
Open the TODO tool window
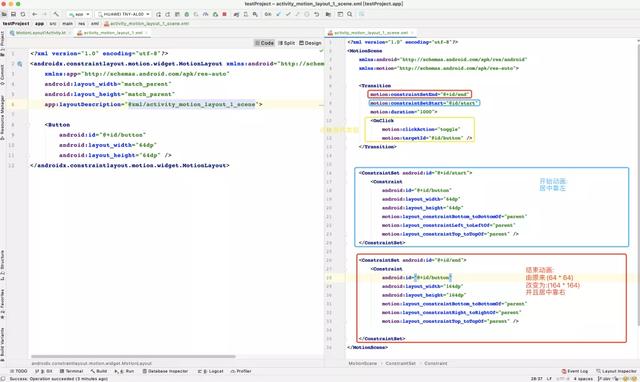pyautogui.click(x=19, y=371)
